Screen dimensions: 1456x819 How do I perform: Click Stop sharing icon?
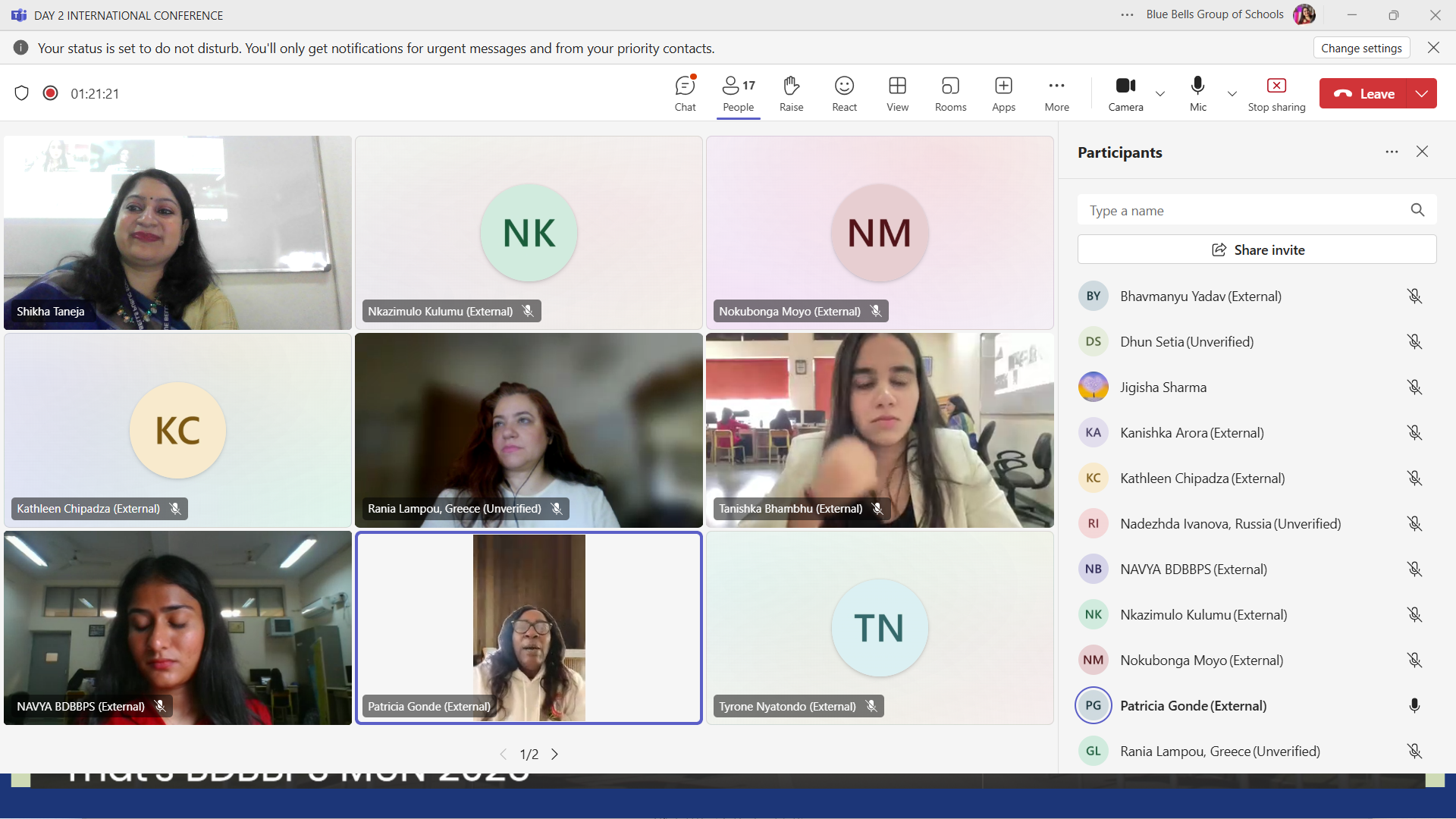(x=1276, y=86)
